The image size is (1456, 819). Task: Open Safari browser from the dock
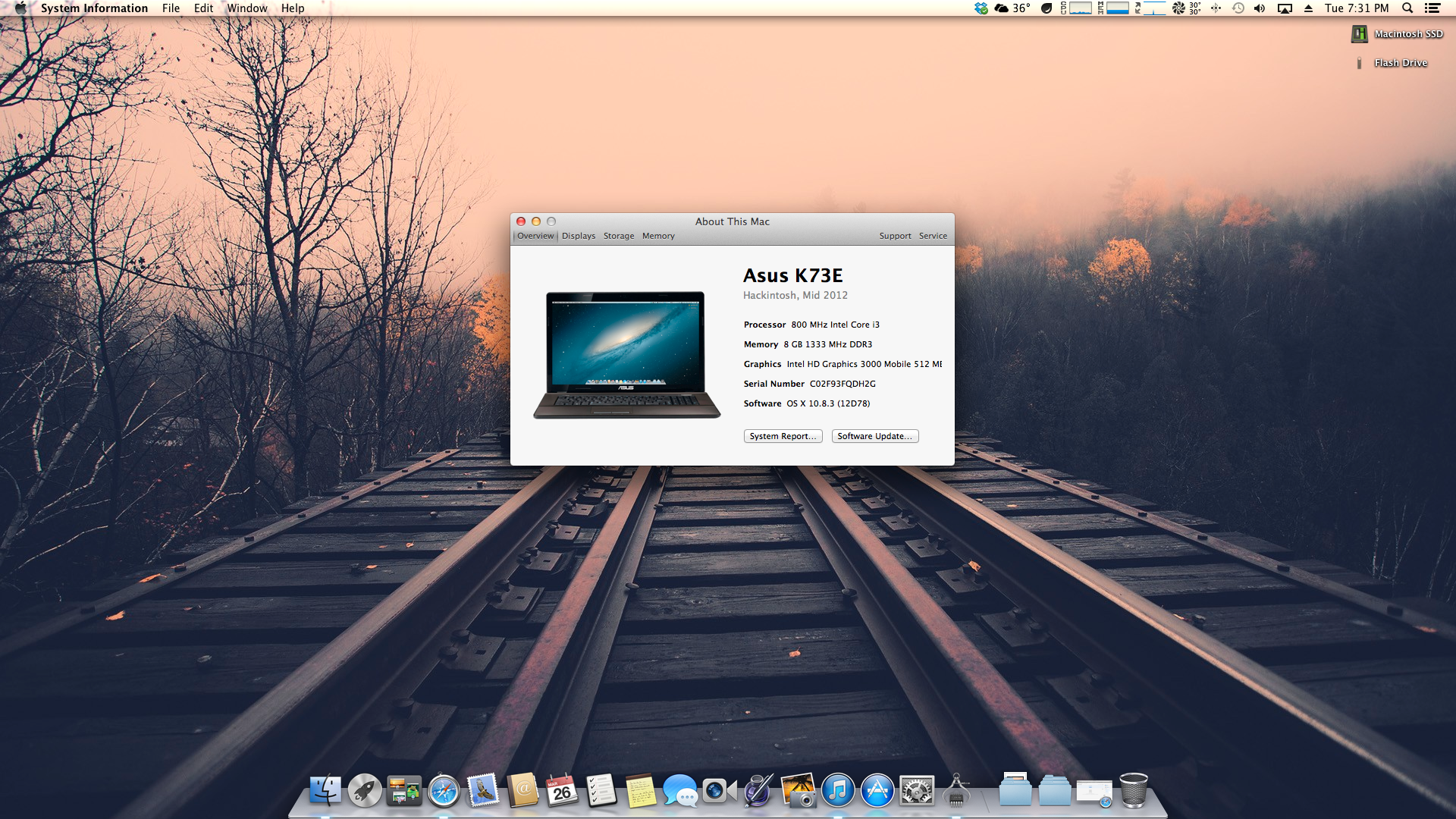click(444, 791)
